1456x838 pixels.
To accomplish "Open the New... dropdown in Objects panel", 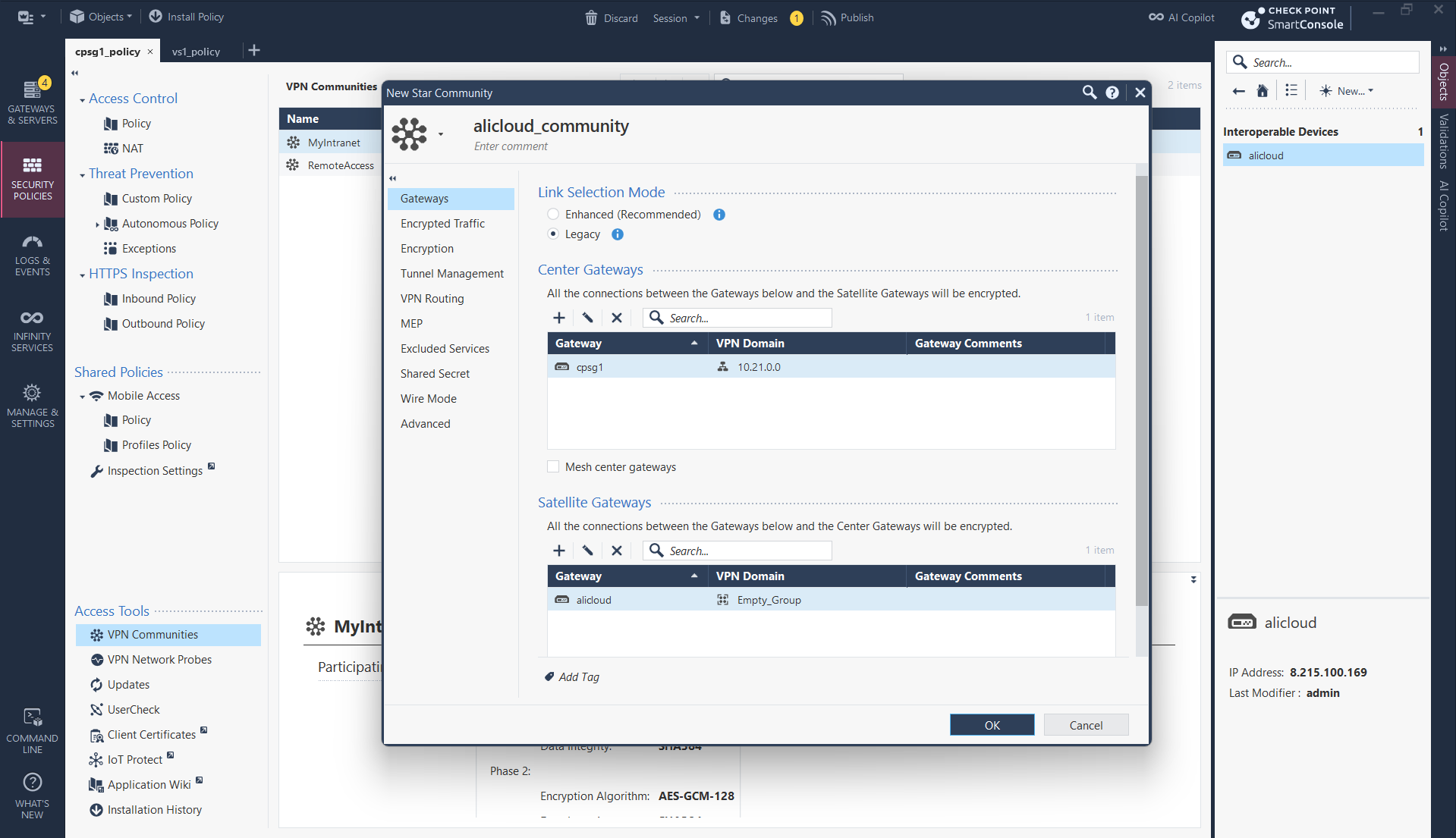I will [1348, 91].
